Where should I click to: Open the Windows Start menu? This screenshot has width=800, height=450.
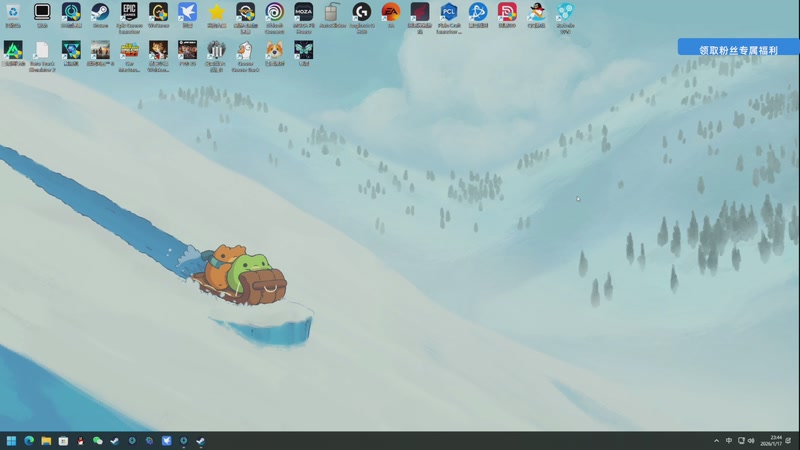[x=11, y=440]
